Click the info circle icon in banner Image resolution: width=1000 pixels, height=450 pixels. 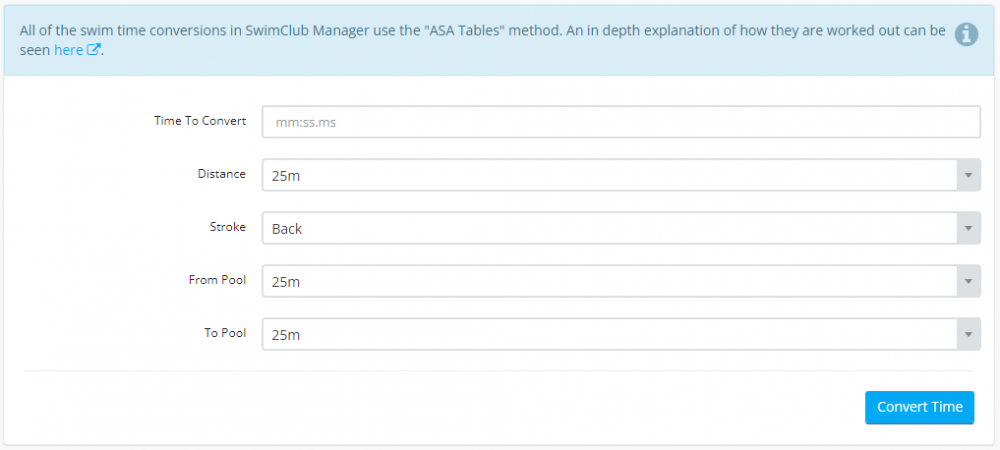965,35
